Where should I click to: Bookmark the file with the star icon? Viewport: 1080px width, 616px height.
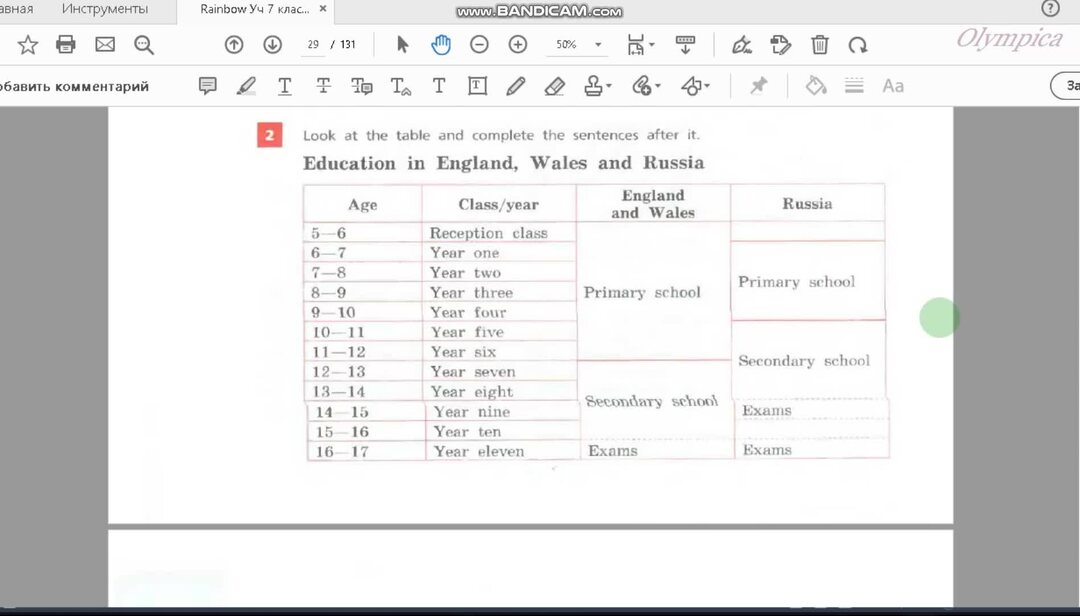28,45
